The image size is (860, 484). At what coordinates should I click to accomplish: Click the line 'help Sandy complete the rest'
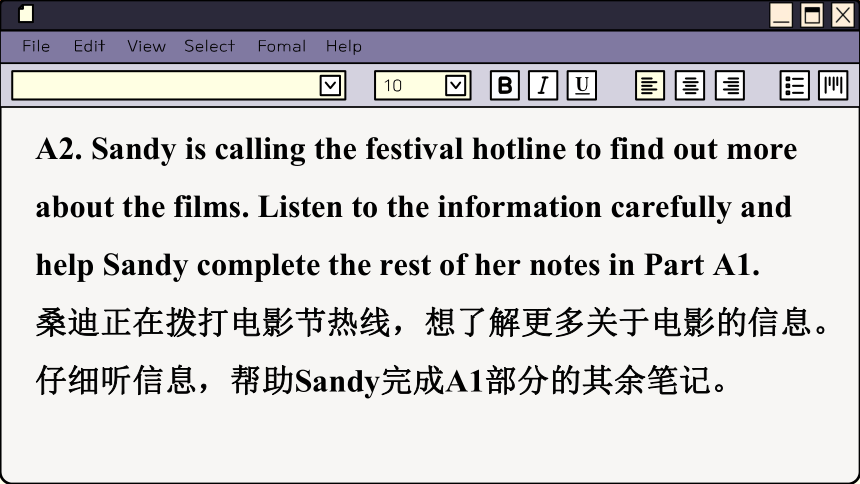(398, 266)
